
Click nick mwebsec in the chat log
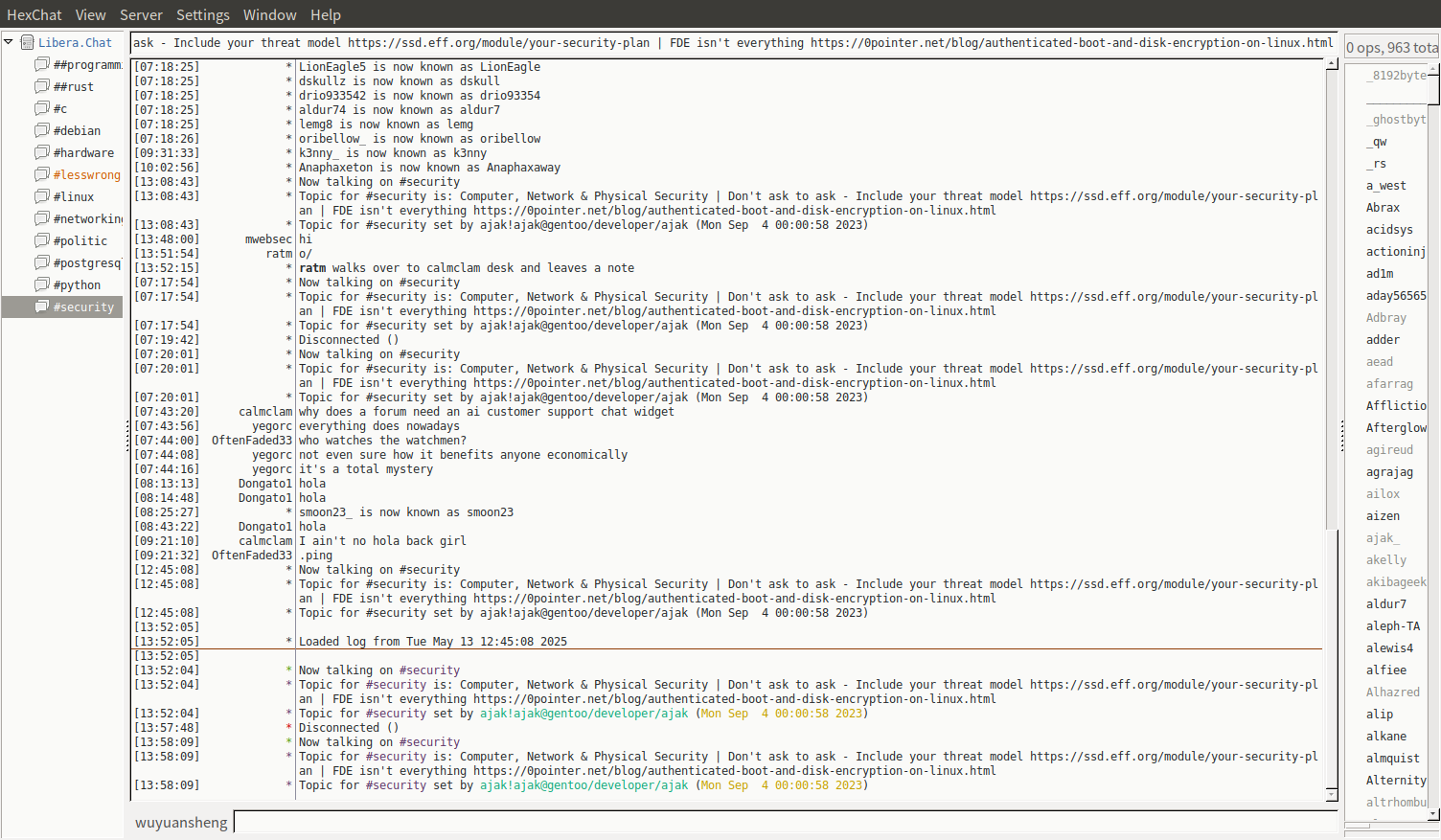coord(268,239)
